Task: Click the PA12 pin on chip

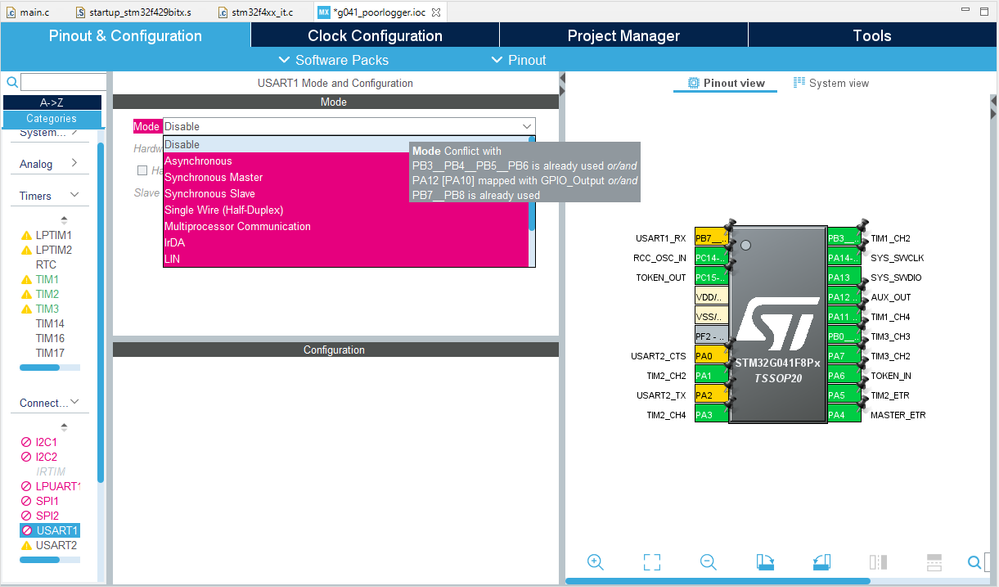Action: (x=844, y=297)
